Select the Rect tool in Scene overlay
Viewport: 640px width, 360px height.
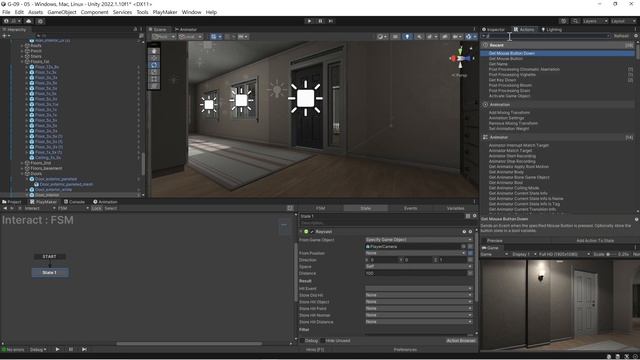(154, 79)
